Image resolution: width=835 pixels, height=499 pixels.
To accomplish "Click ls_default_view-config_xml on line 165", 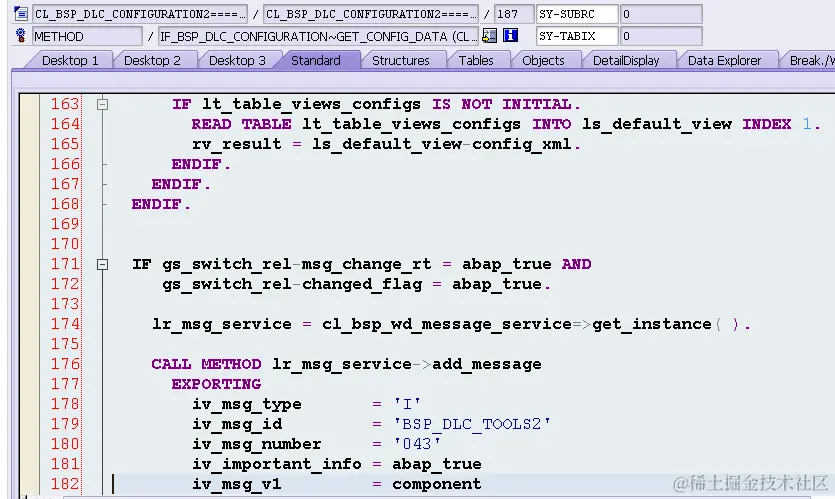I will tap(441, 144).
